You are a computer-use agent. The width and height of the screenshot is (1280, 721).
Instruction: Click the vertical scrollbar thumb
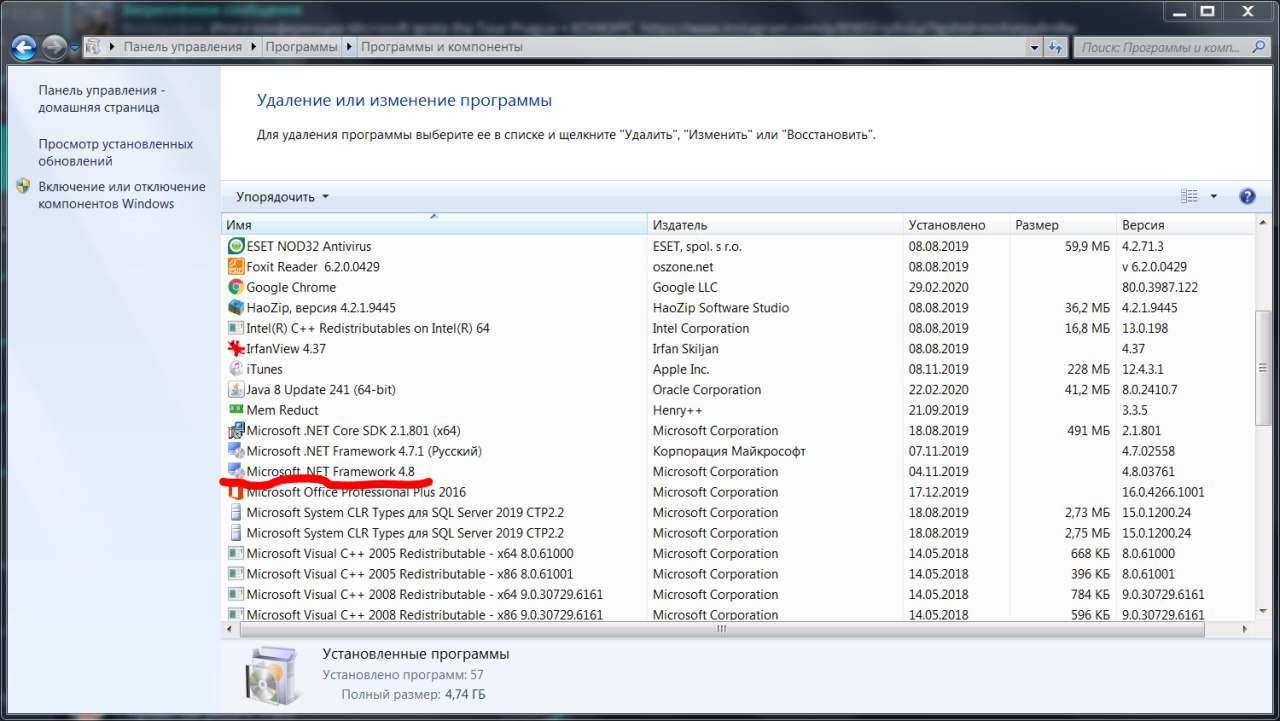pos(1264,369)
